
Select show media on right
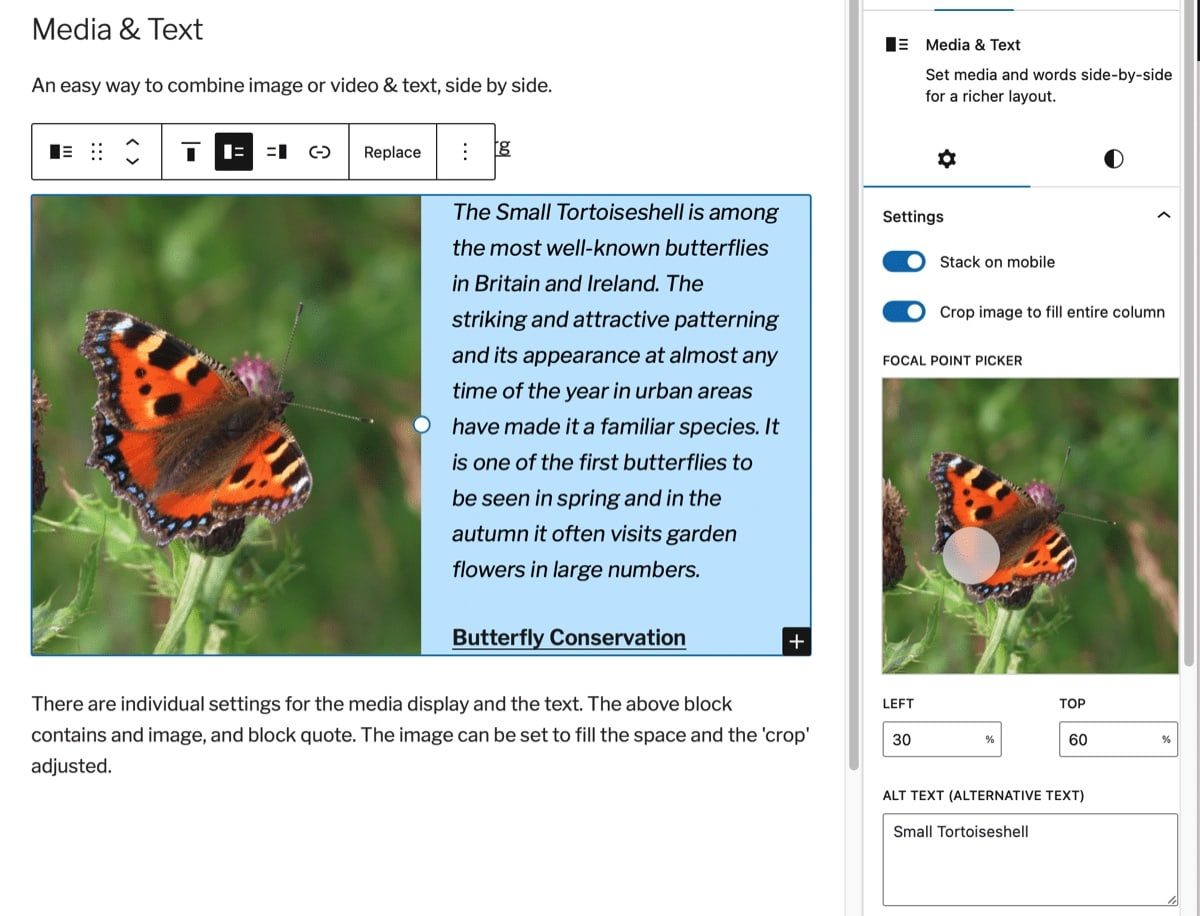(277, 152)
